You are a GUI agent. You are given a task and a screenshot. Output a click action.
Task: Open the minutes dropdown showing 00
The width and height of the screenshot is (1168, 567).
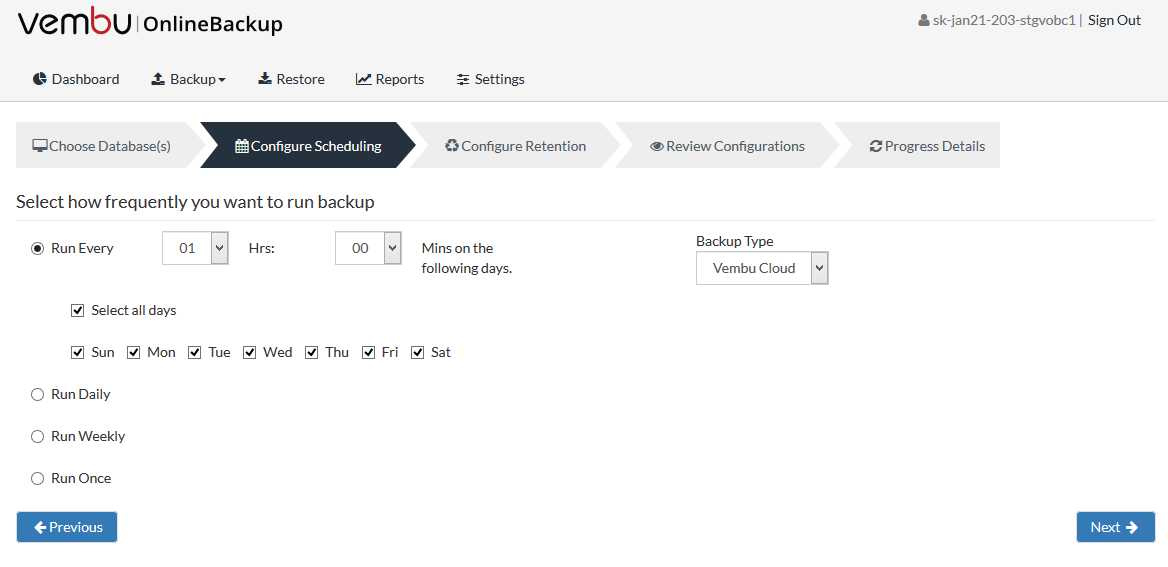click(369, 248)
